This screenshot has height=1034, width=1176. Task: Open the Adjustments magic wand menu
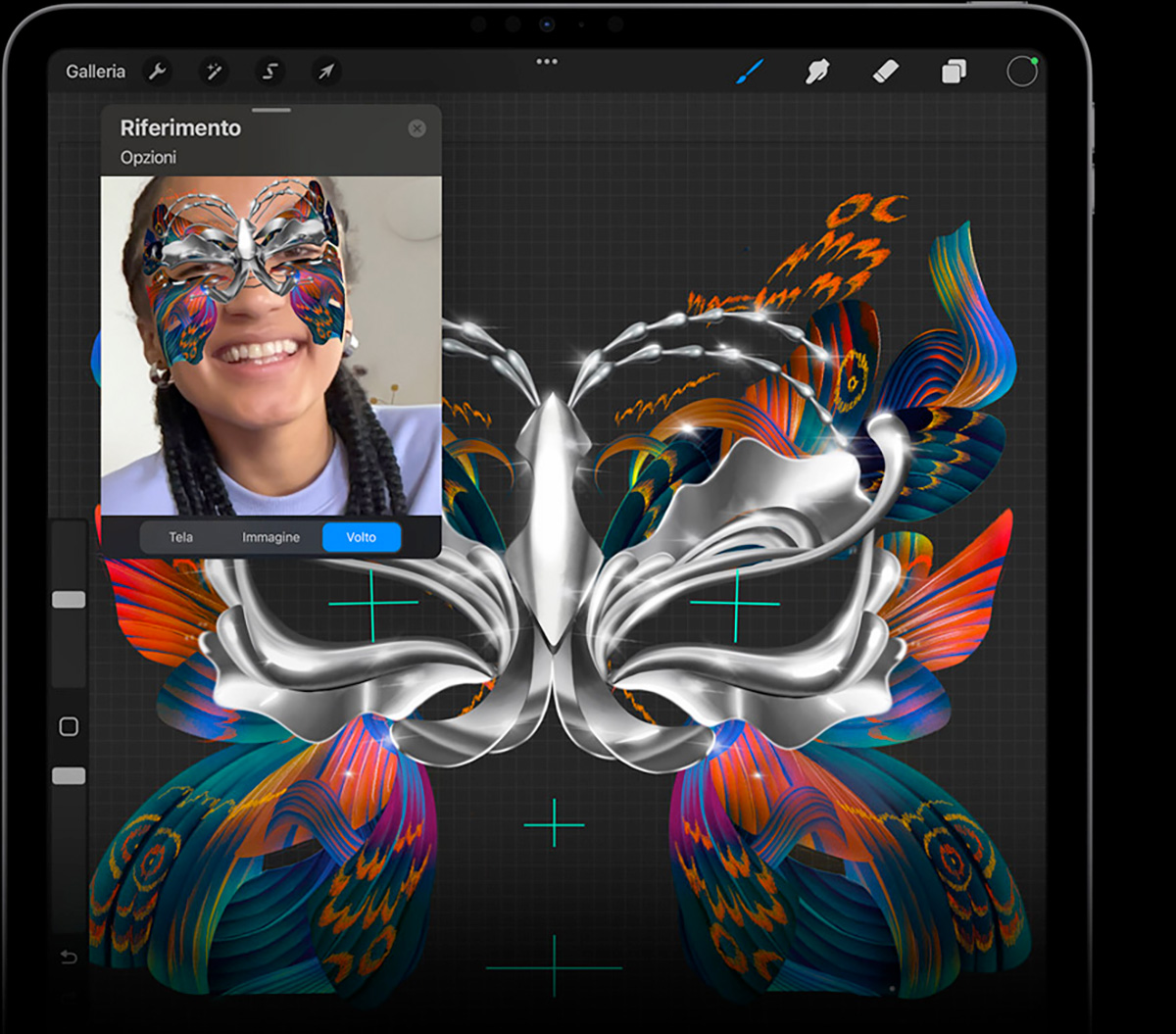(213, 72)
